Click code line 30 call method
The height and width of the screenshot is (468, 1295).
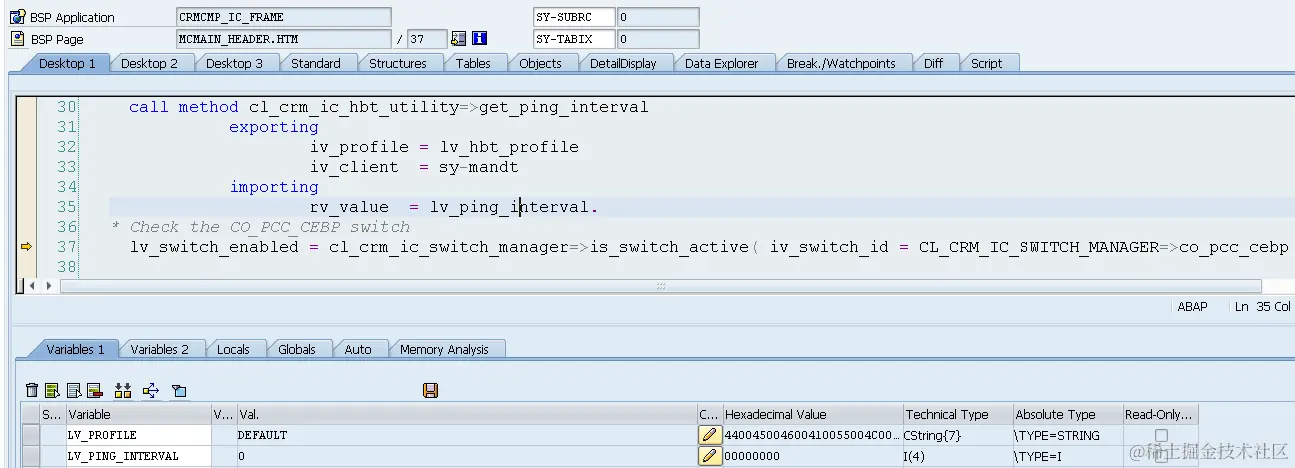(x=389, y=107)
